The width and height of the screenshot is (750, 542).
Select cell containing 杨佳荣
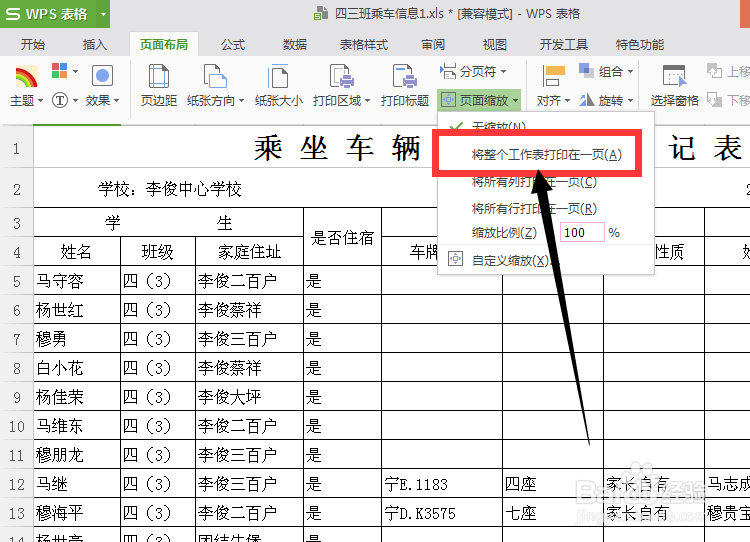[77, 396]
